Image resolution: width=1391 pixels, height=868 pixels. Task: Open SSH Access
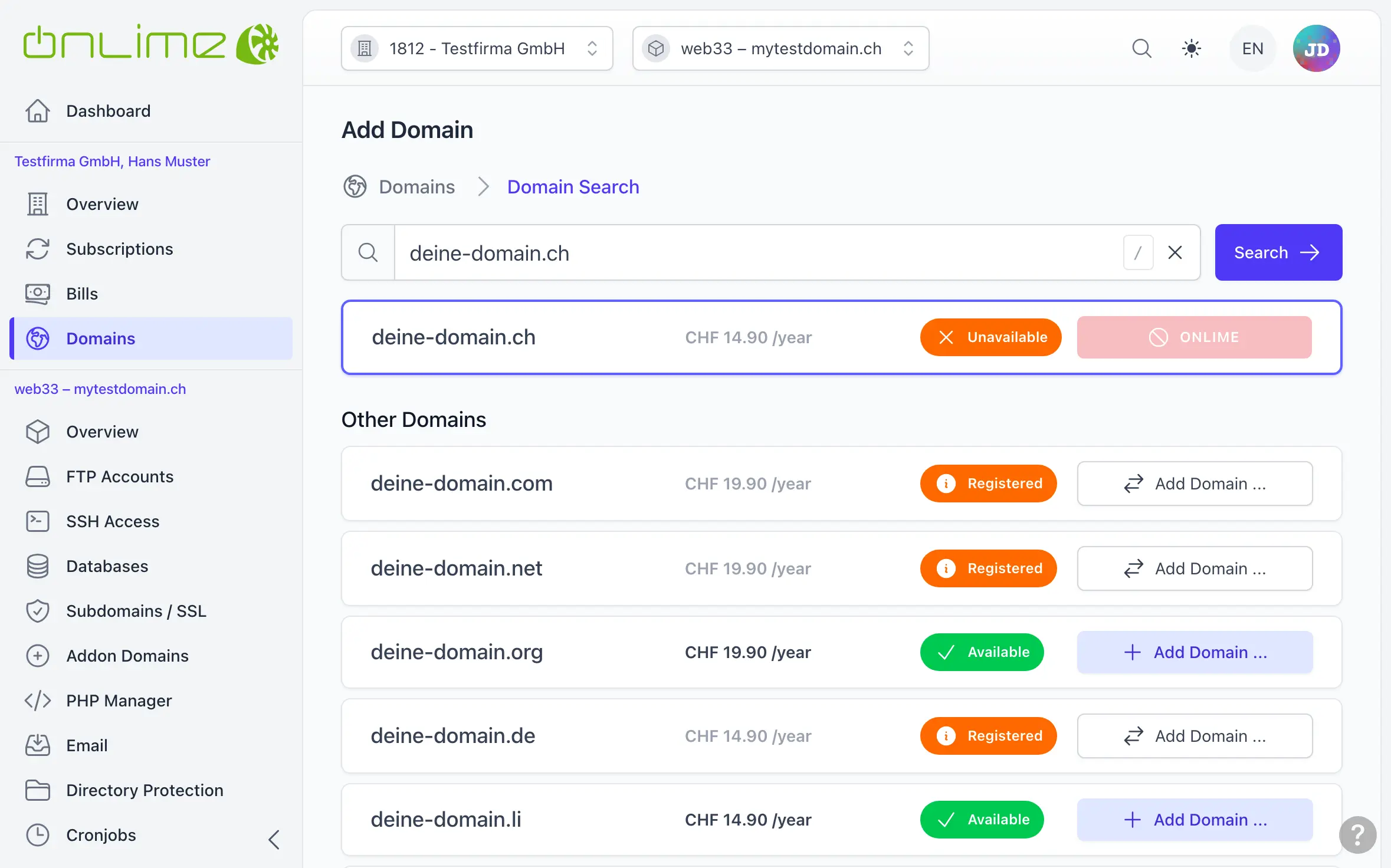[151, 521]
